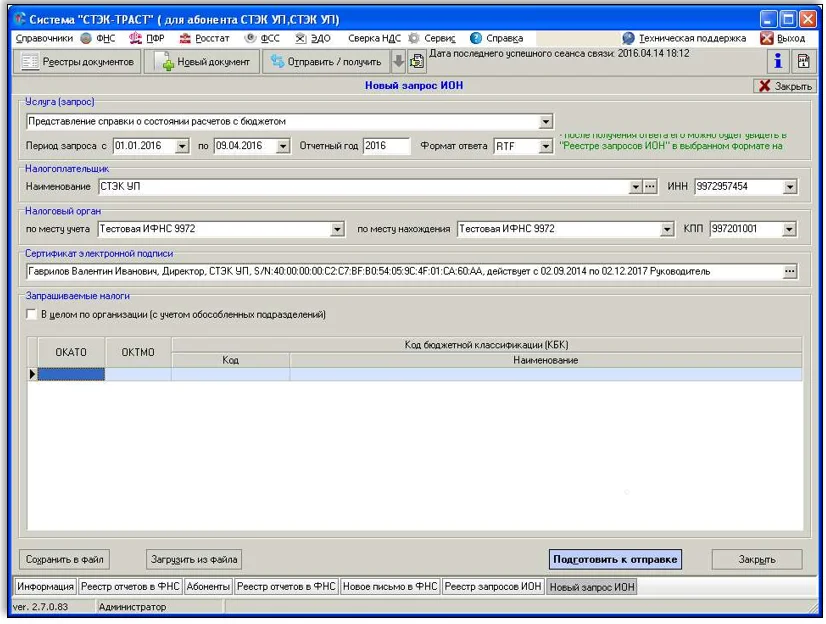Screen dimensions: 826x624
Task: Open the Формат ответа RTF dropdown
Action: [x=546, y=146]
